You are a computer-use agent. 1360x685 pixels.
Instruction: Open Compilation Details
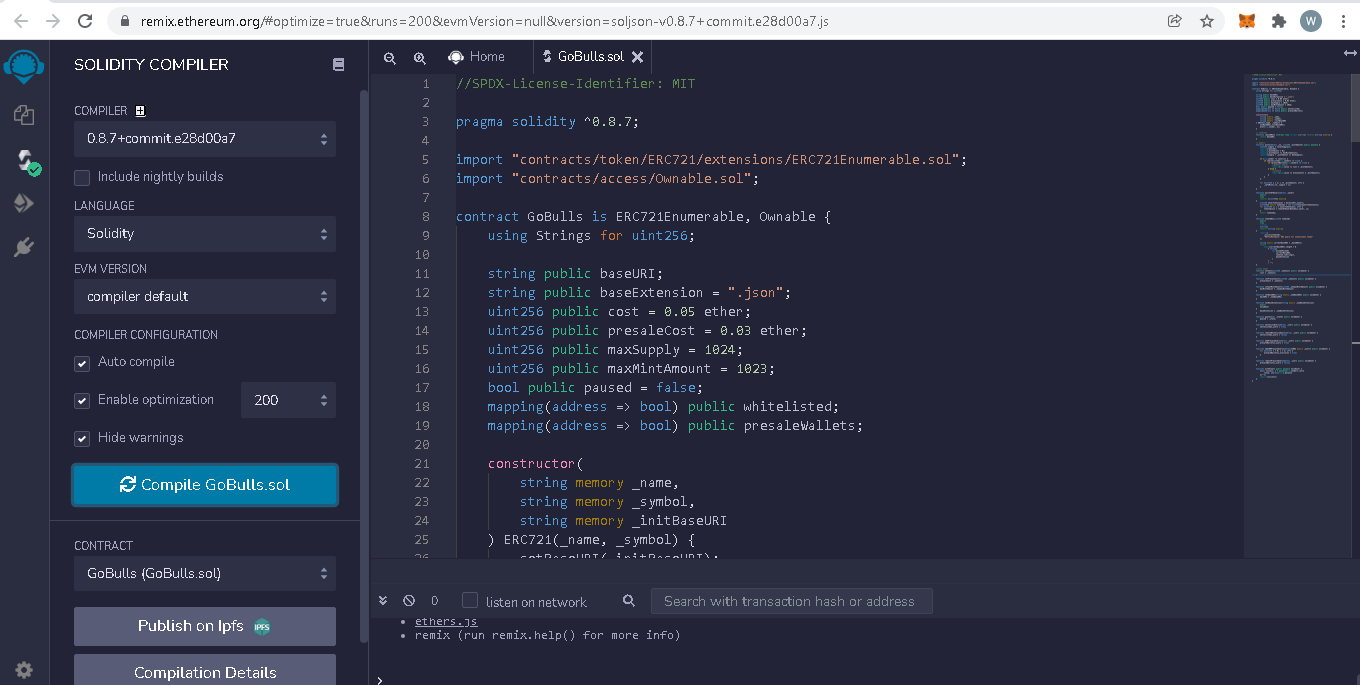coord(205,671)
